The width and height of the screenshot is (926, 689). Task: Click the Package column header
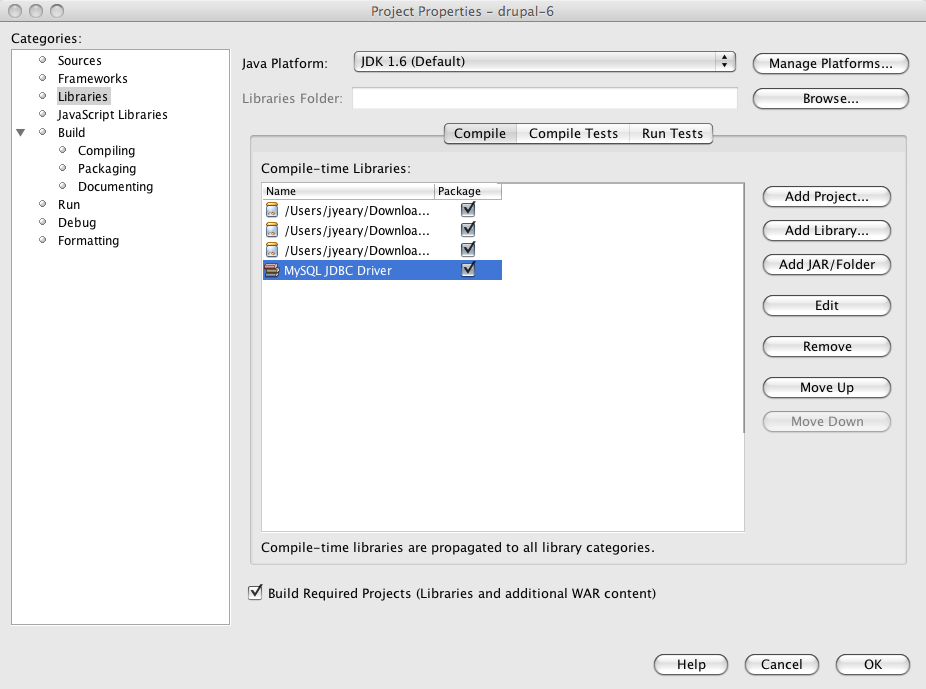468,191
